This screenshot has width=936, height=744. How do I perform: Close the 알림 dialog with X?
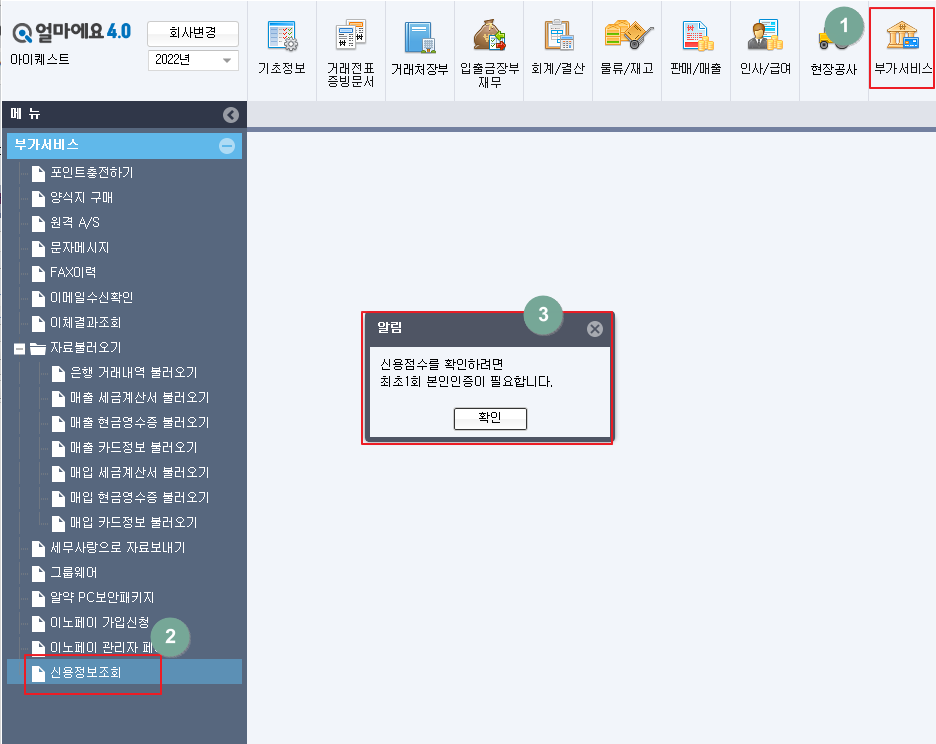pyautogui.click(x=595, y=329)
